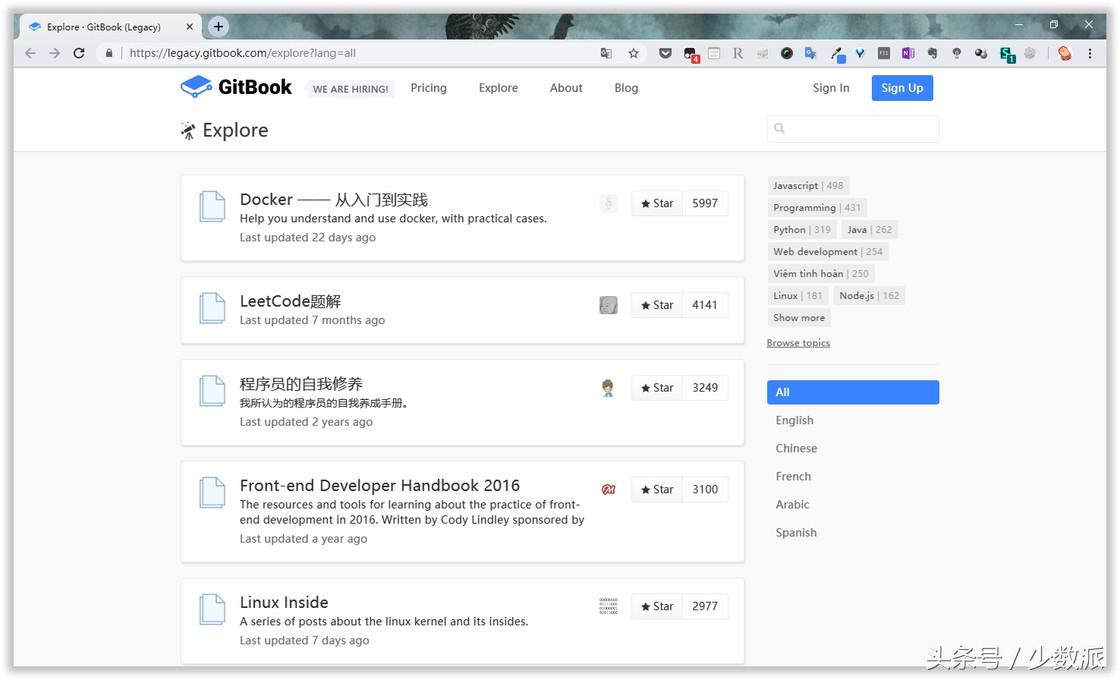
Task: Select the Chinese language filter
Action: click(796, 449)
